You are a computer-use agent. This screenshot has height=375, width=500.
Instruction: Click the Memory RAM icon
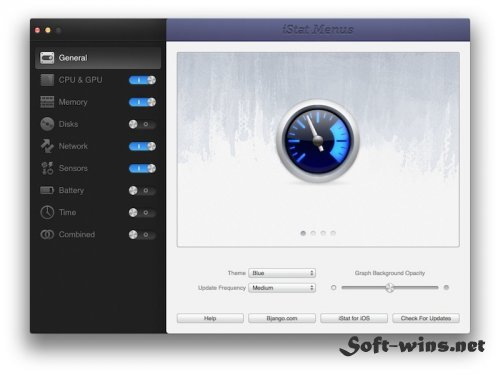47,102
